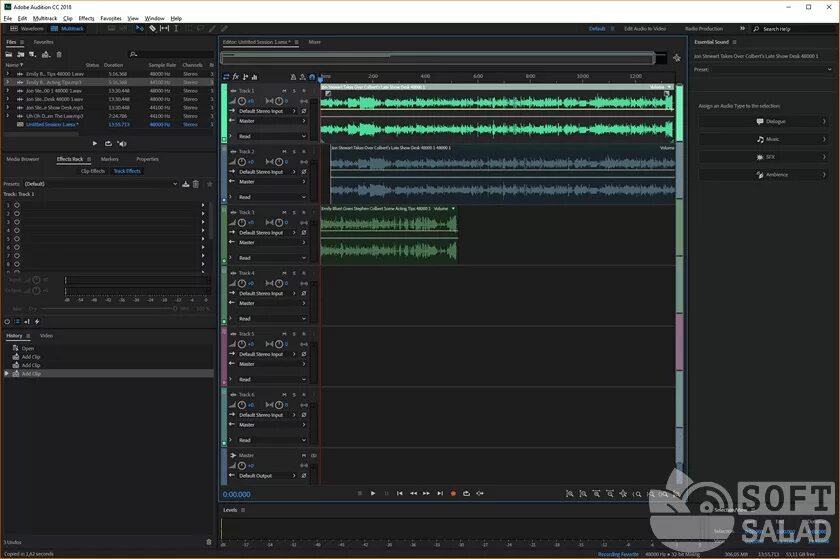Open the Effects menu
The image size is (840, 559).
[86, 18]
